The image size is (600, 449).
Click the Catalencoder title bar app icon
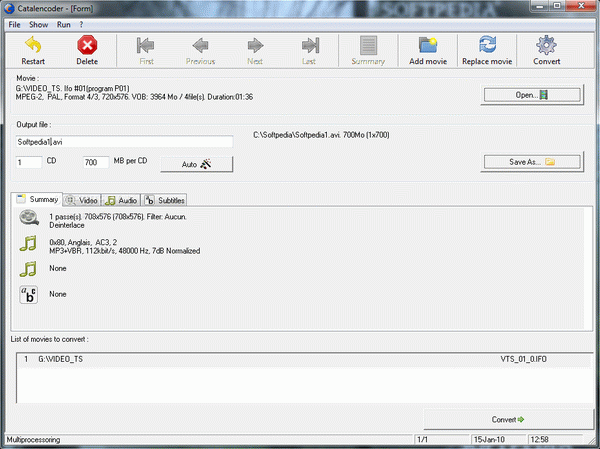[x=9, y=8]
